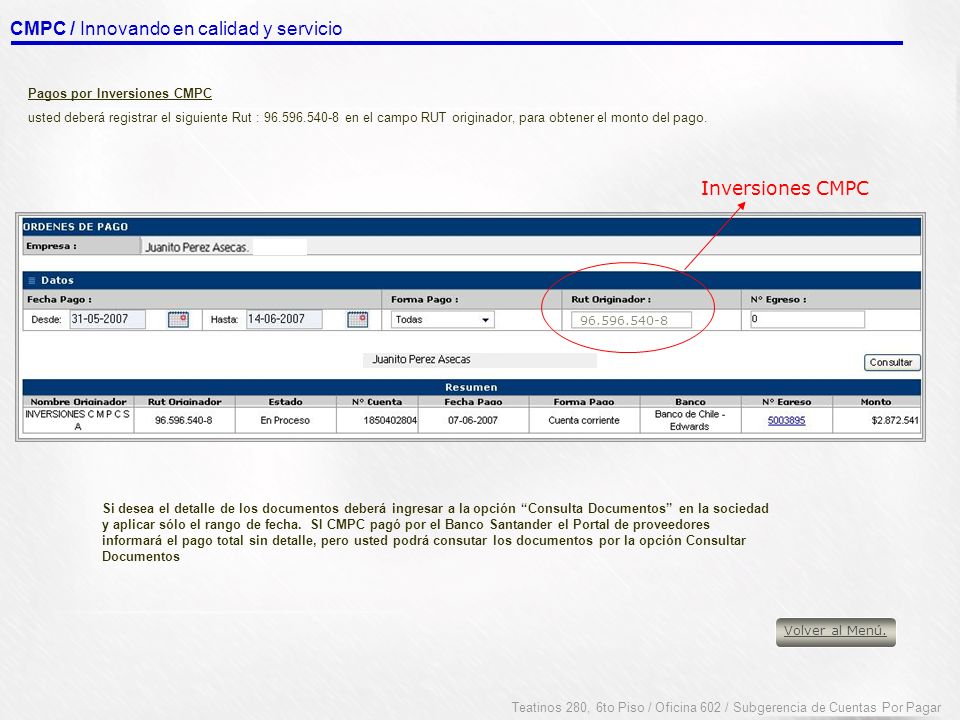Click the Consultar button
The height and width of the screenshot is (720, 960).
tap(892, 362)
